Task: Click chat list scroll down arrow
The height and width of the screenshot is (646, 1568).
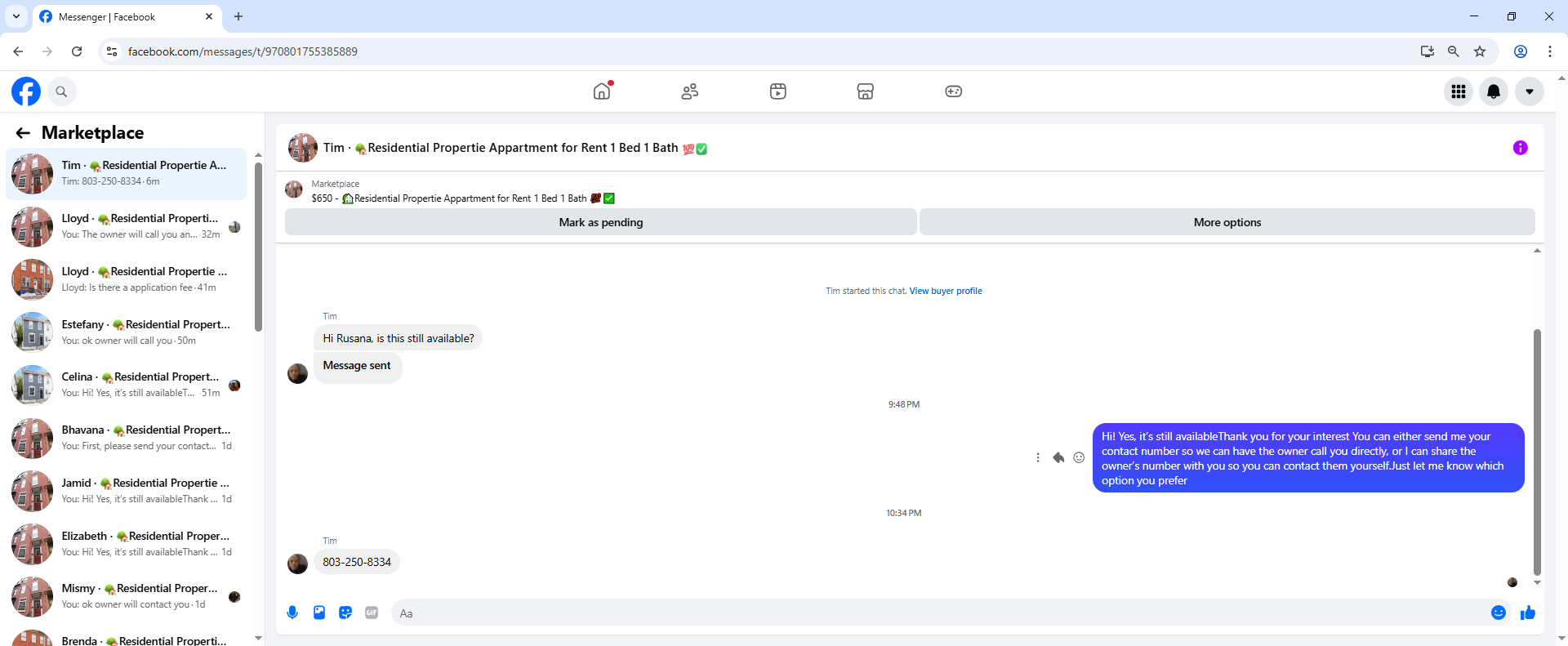Action: (258, 638)
